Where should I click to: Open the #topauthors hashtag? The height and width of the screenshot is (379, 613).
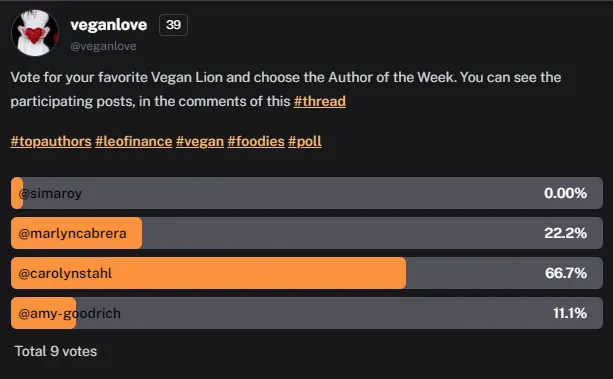click(51, 141)
